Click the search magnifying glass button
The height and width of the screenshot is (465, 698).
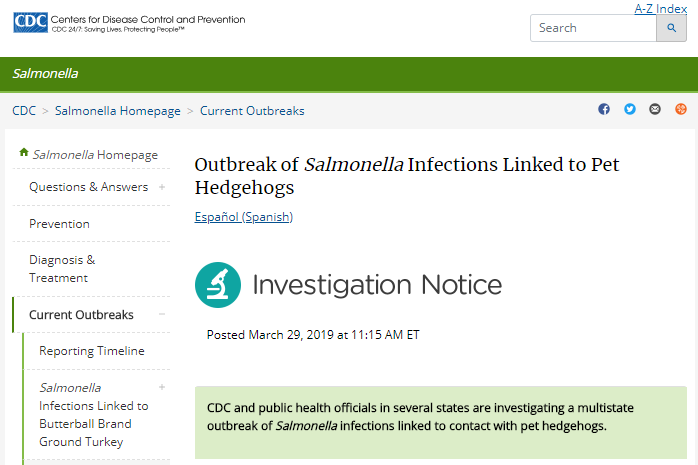click(x=671, y=28)
